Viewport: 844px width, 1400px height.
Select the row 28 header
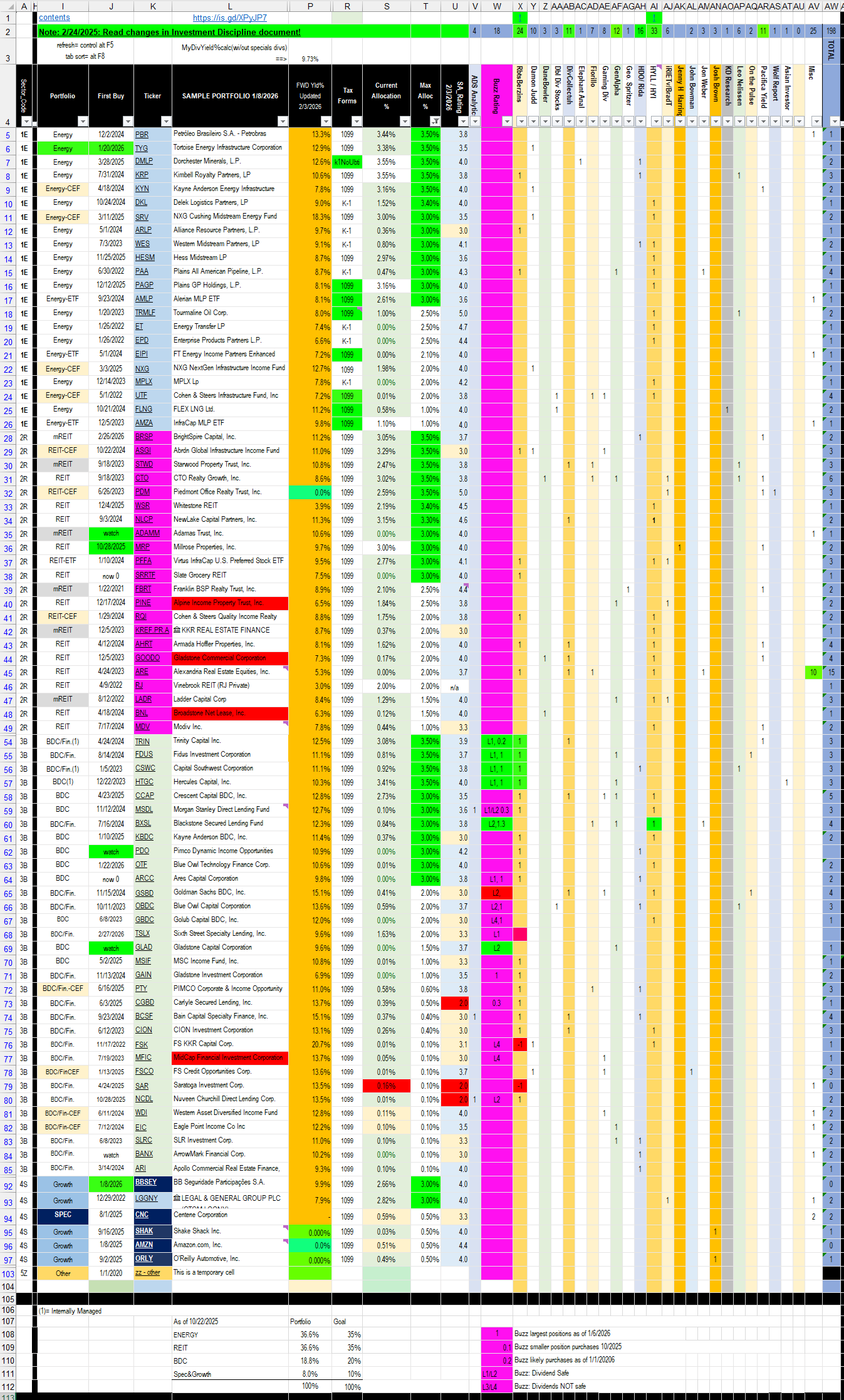click(x=8, y=438)
